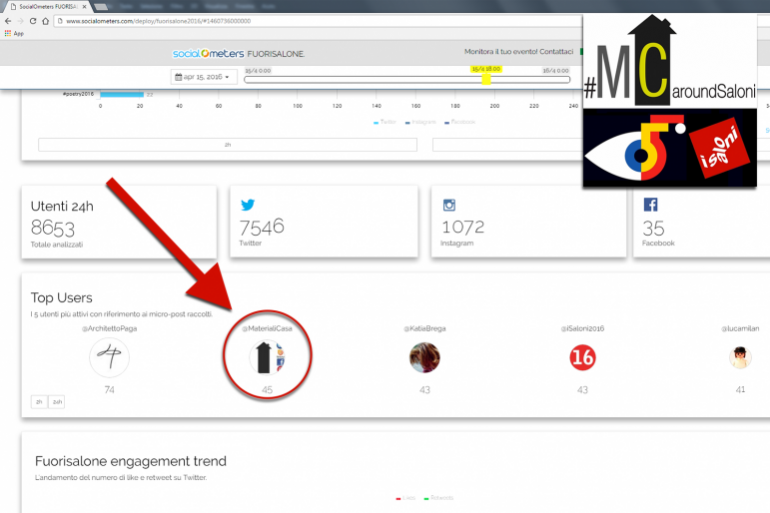This screenshot has width=770, height=513.
Task: Toggle the Twitter legend entry on hashtag chart
Action: (385, 122)
